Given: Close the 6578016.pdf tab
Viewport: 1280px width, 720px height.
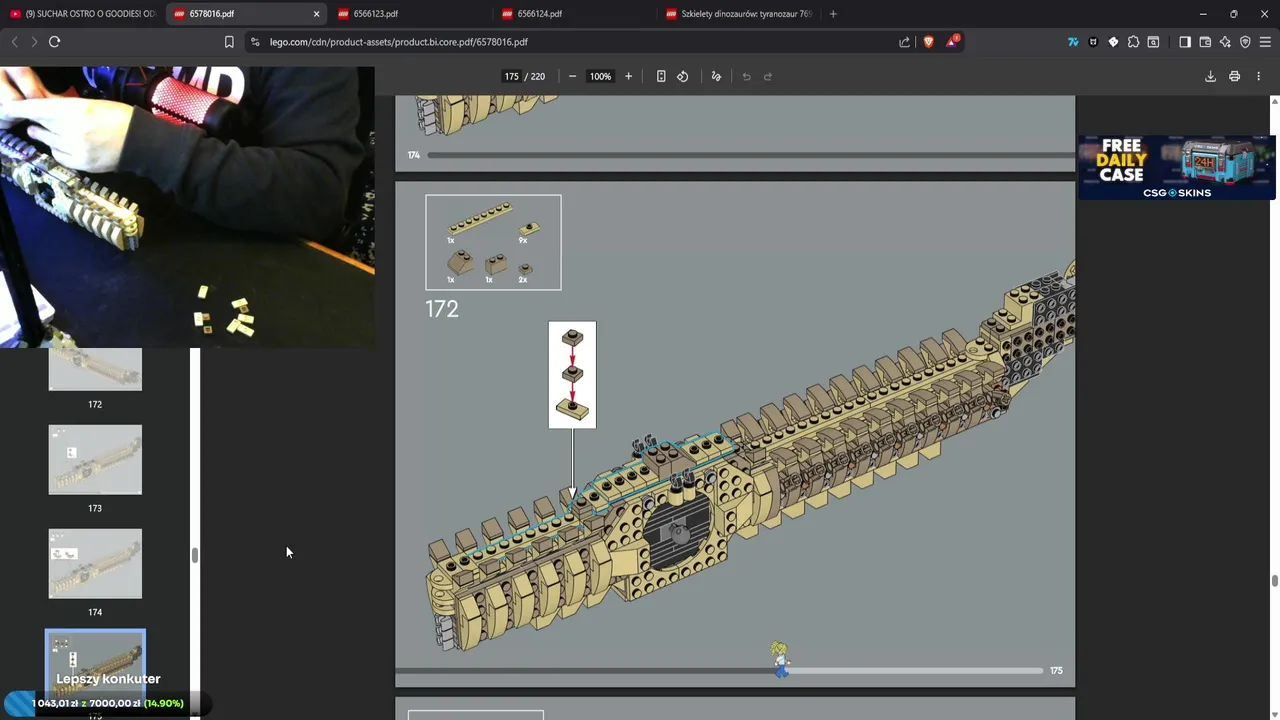Looking at the screenshot, I should [316, 14].
